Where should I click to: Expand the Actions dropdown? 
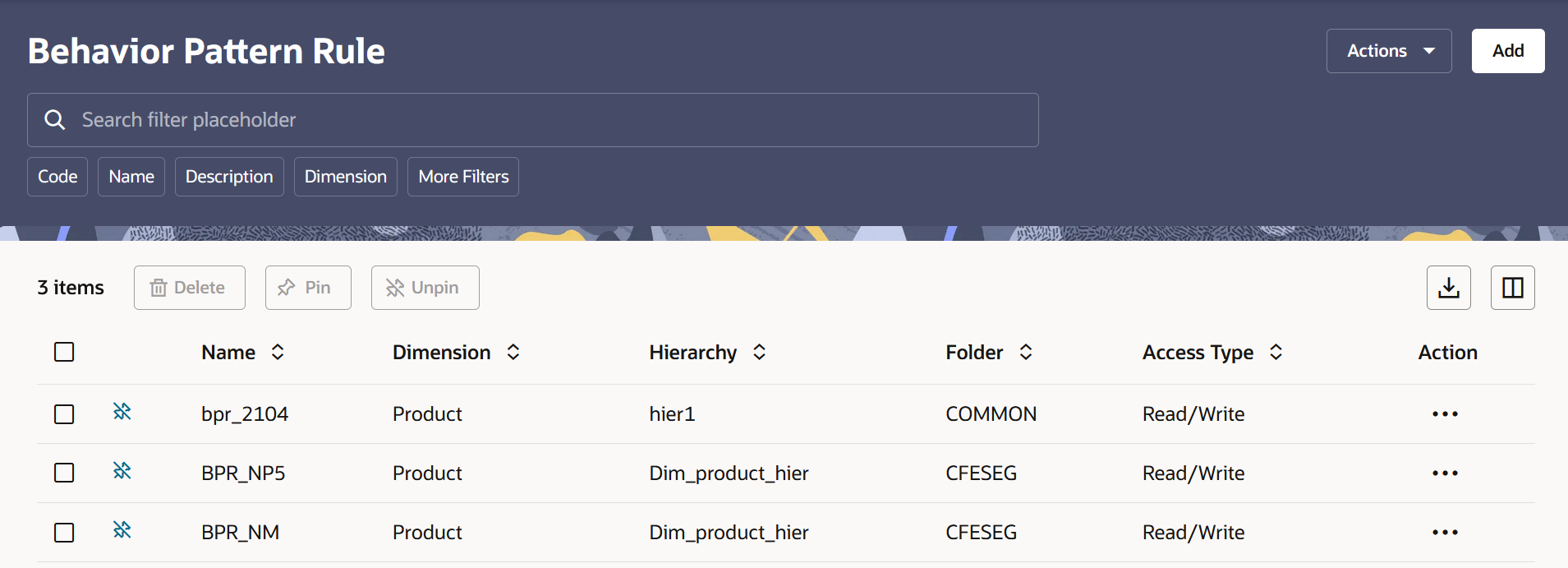[1389, 51]
